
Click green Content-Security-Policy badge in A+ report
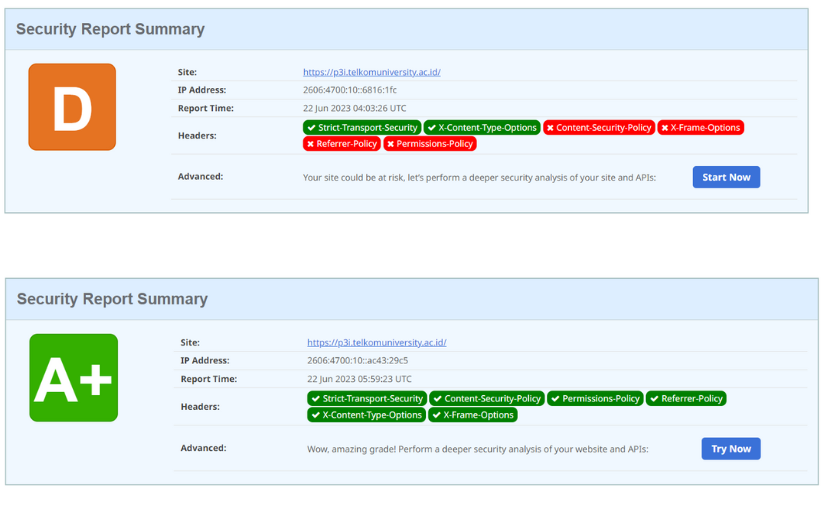487,398
